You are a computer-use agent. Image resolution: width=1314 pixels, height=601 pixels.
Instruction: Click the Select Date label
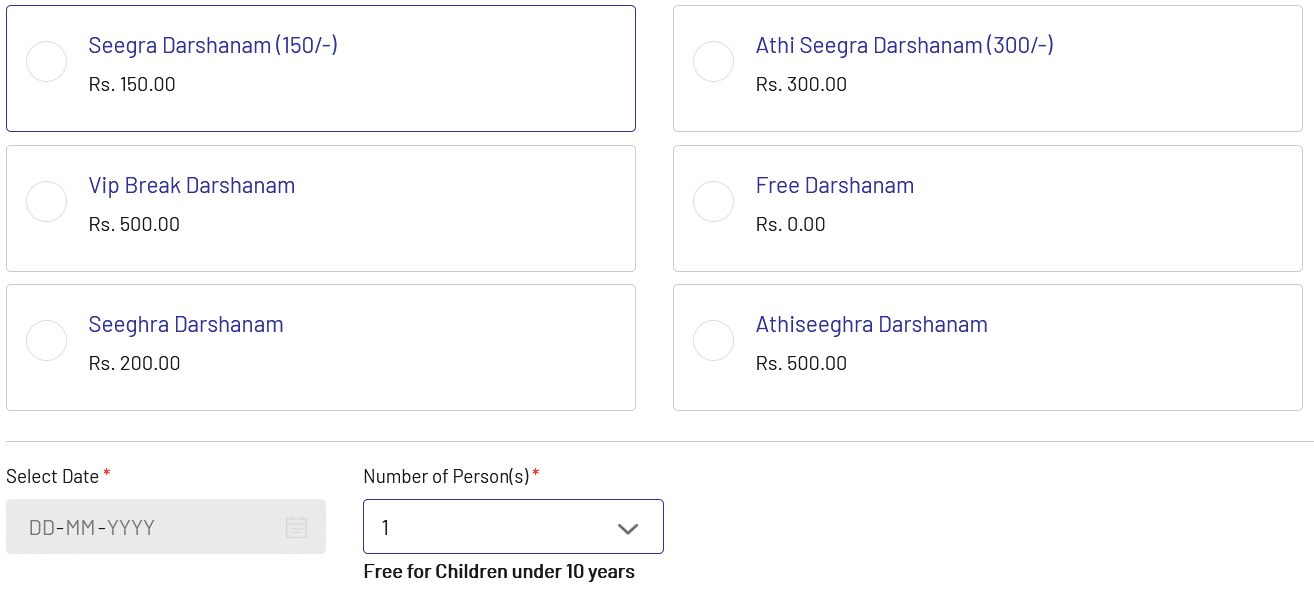click(x=53, y=476)
